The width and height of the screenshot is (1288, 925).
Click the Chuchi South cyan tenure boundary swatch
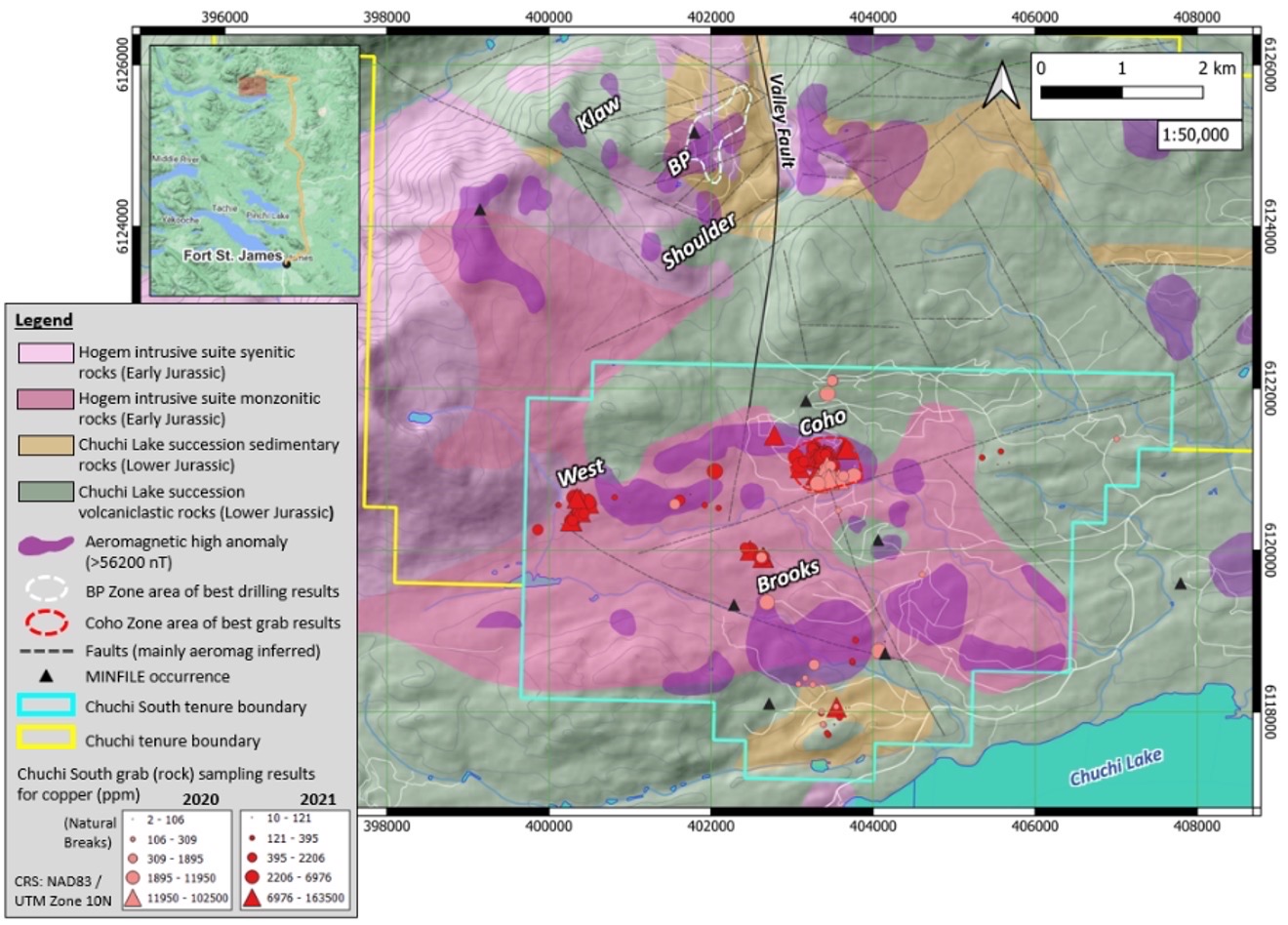pyautogui.click(x=45, y=705)
